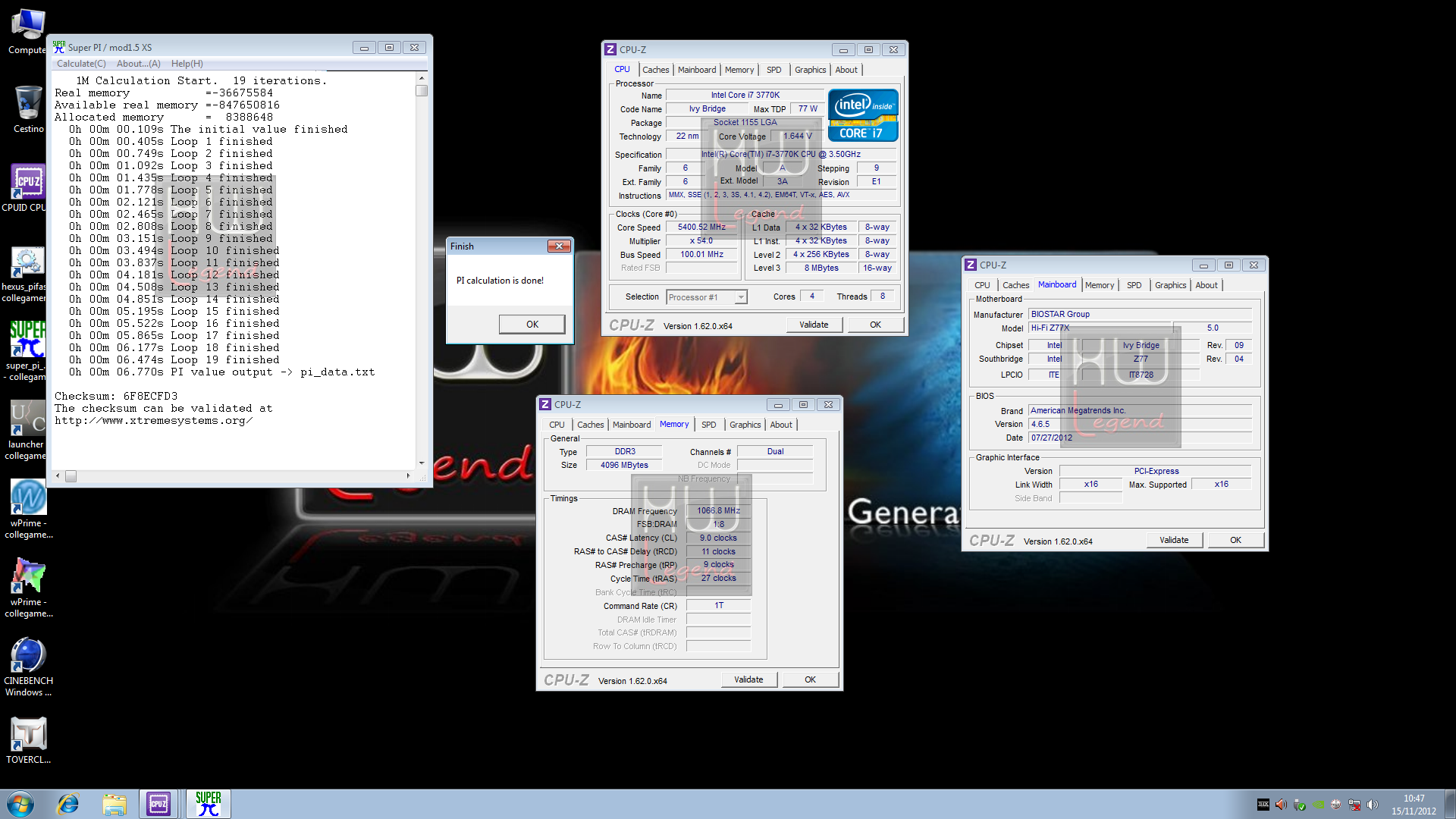Click the Command Rate 1T value
The width and height of the screenshot is (1456, 819).
tap(718, 606)
